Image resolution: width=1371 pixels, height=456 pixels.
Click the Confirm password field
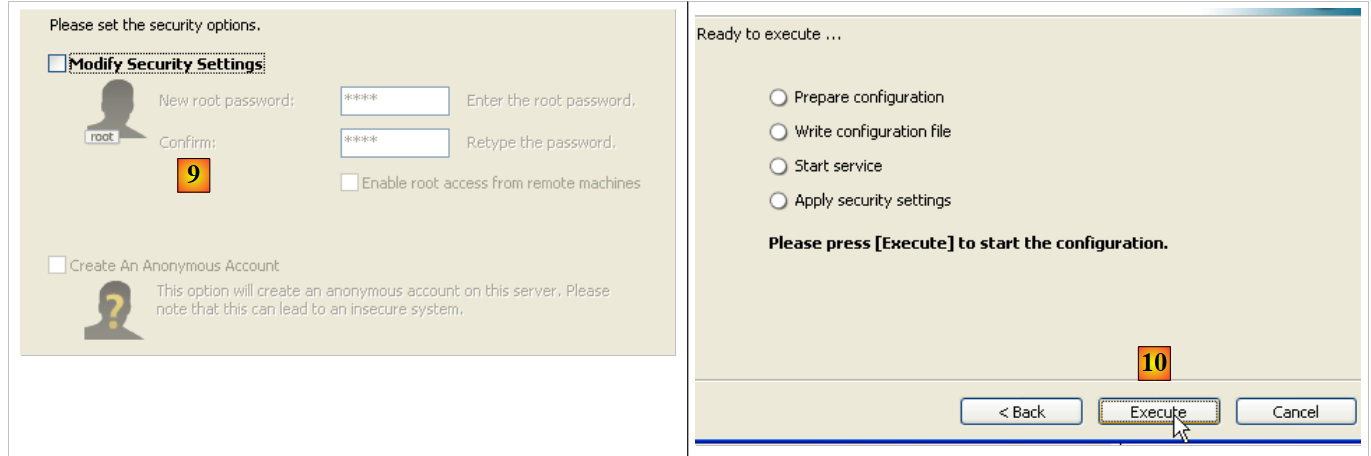pyautogui.click(x=394, y=143)
